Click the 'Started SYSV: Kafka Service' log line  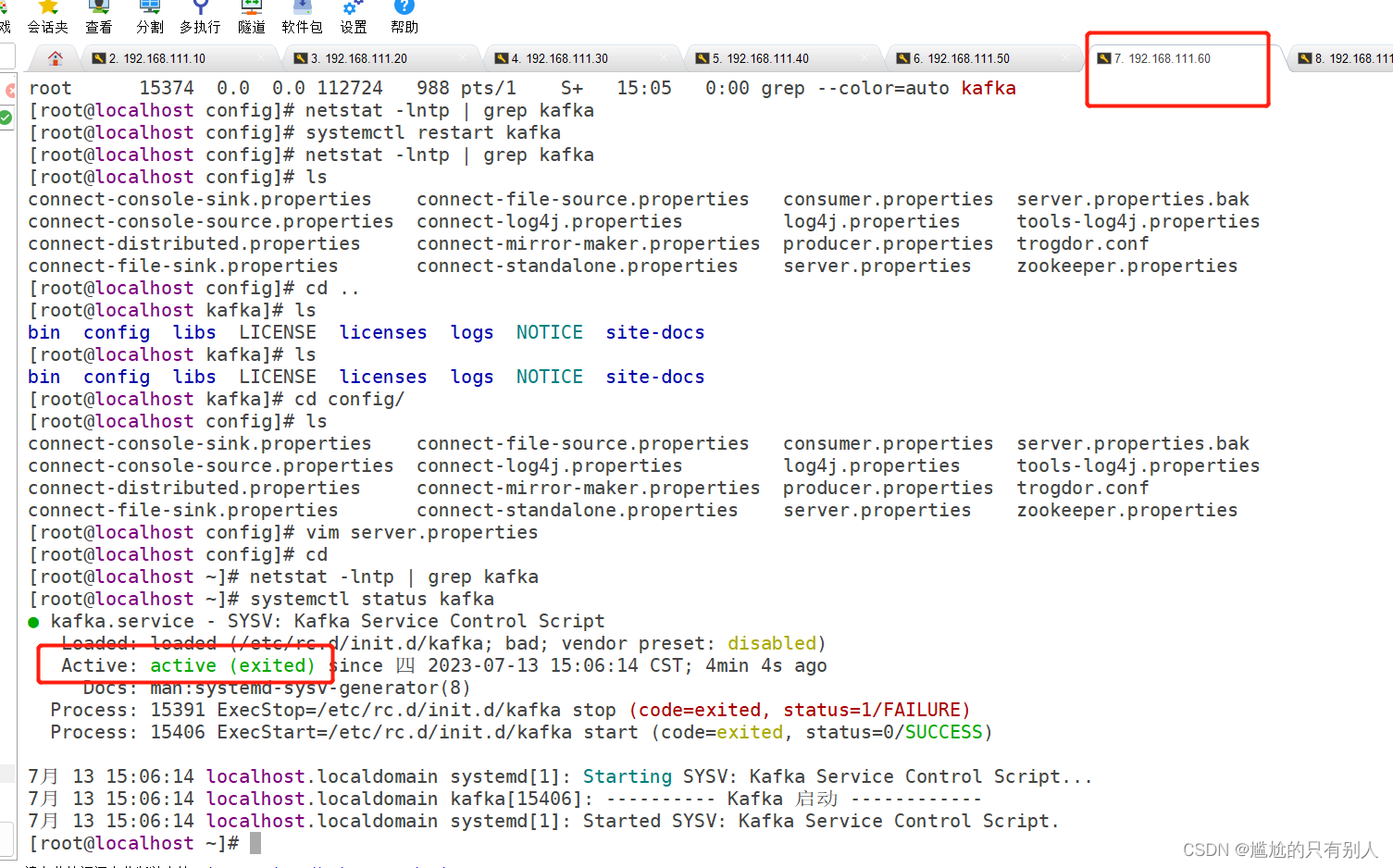pyautogui.click(x=543, y=821)
